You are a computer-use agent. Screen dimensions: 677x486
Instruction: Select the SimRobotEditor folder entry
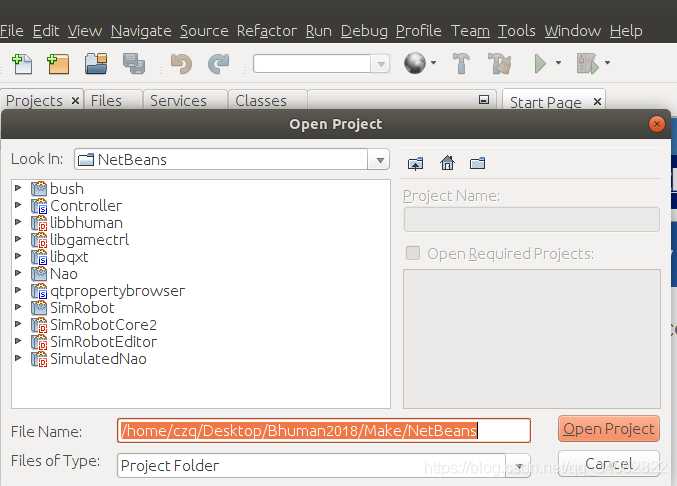(x=104, y=342)
